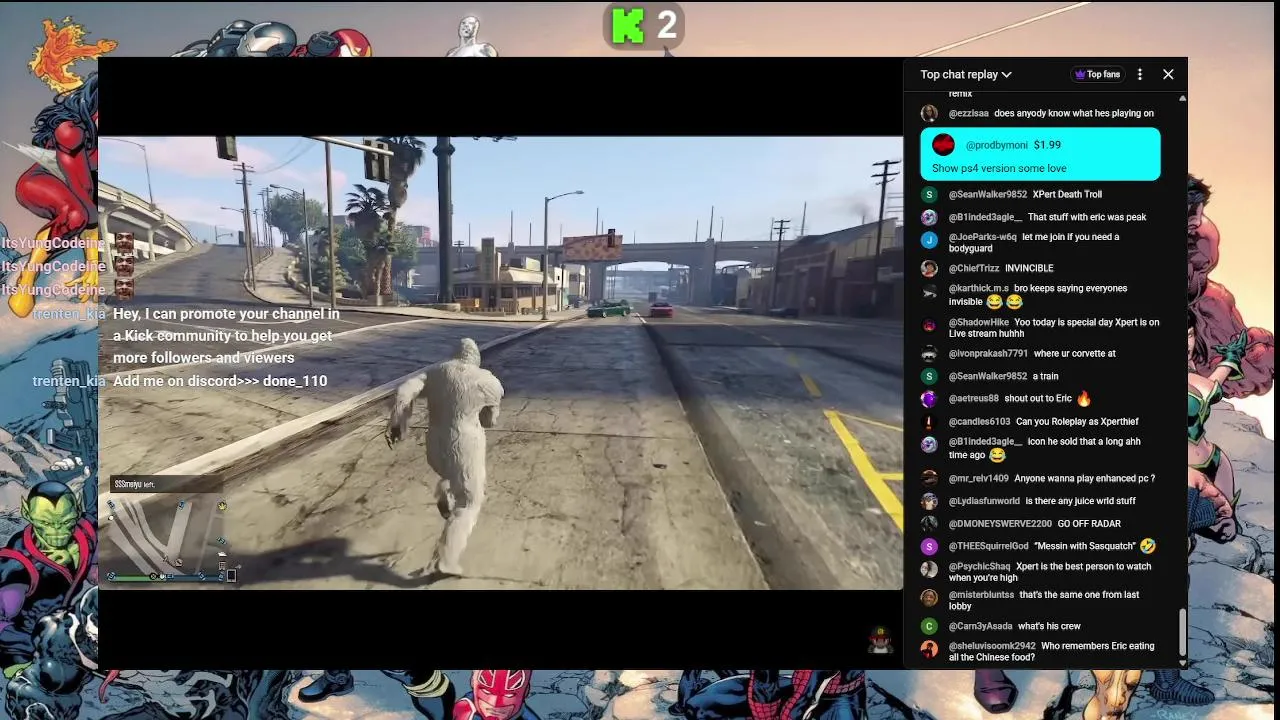
Task: Click the GTA minimap in the video
Action: [167, 538]
